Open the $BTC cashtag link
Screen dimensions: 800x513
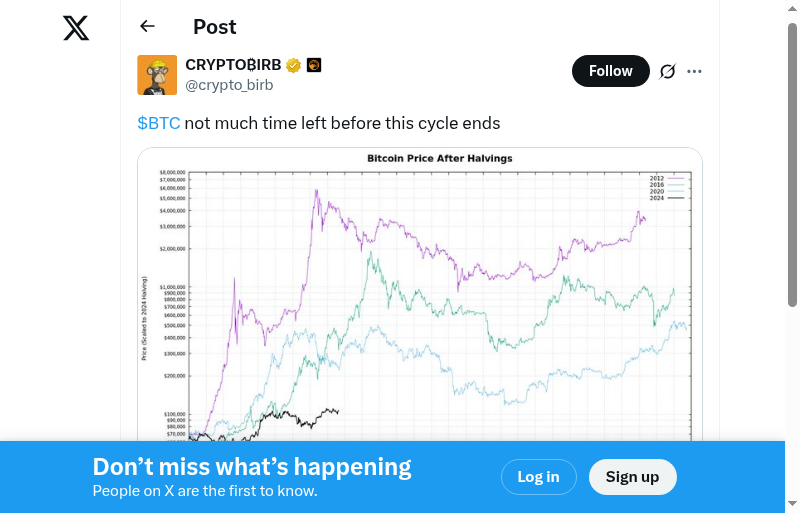point(159,123)
